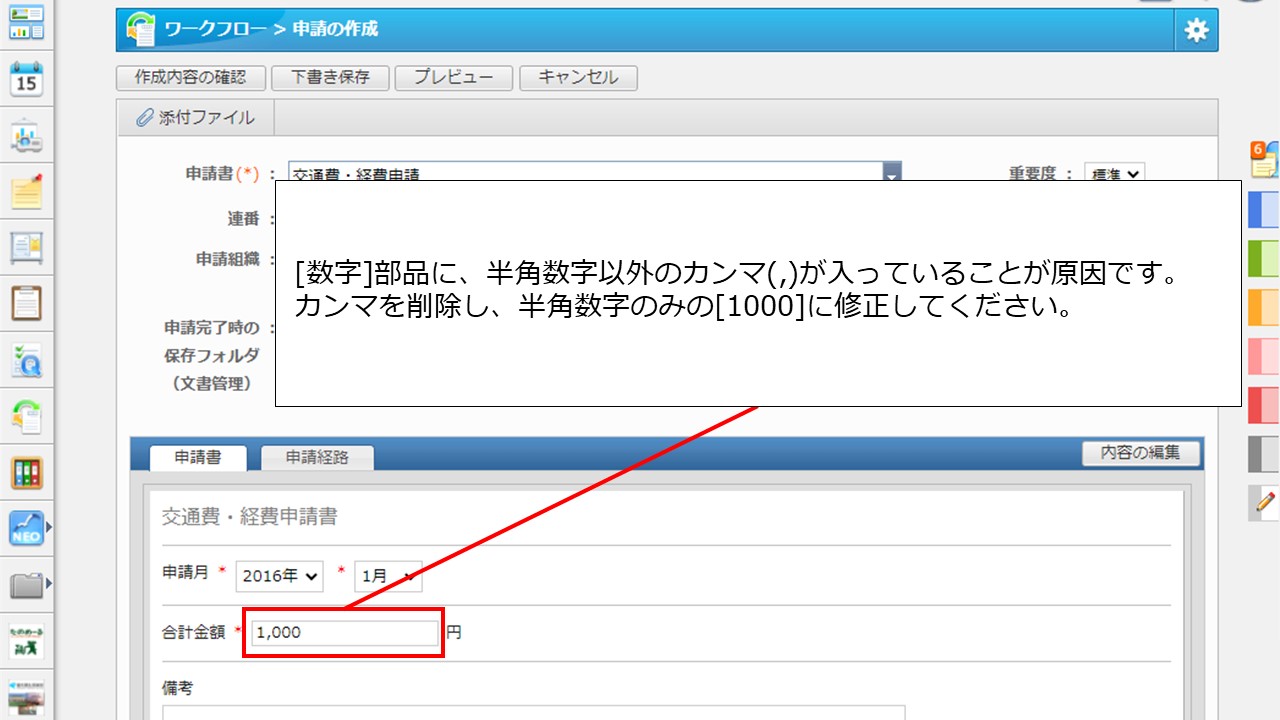Click the プレビュー button
This screenshot has height=720, width=1280.
point(453,78)
